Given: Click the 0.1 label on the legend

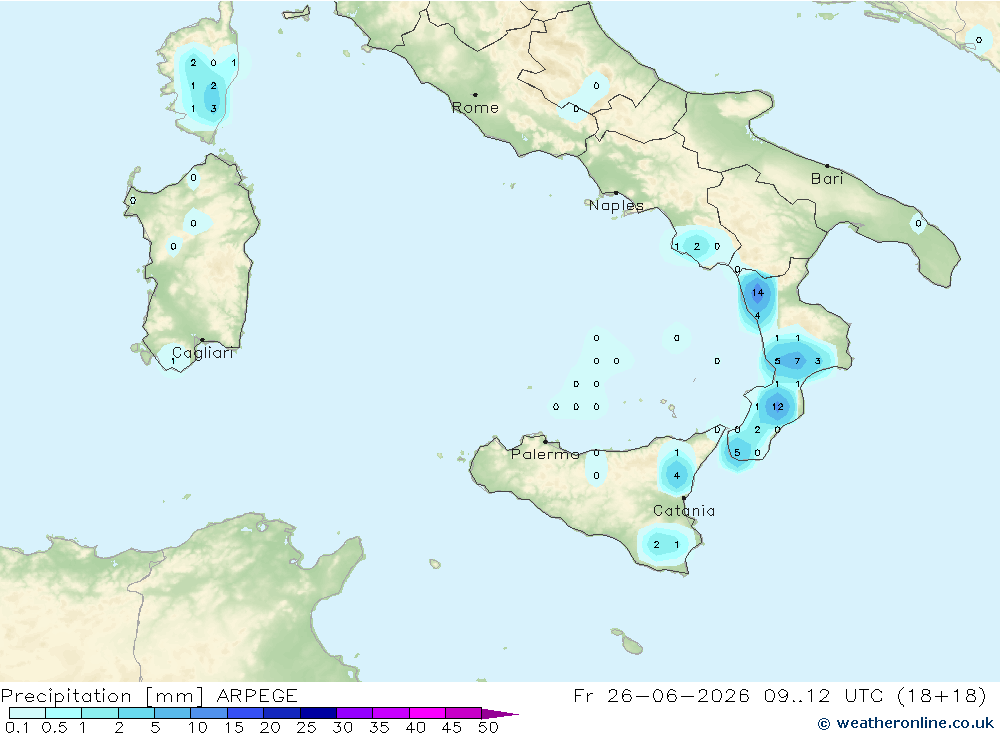Looking at the screenshot, I should (17, 727).
